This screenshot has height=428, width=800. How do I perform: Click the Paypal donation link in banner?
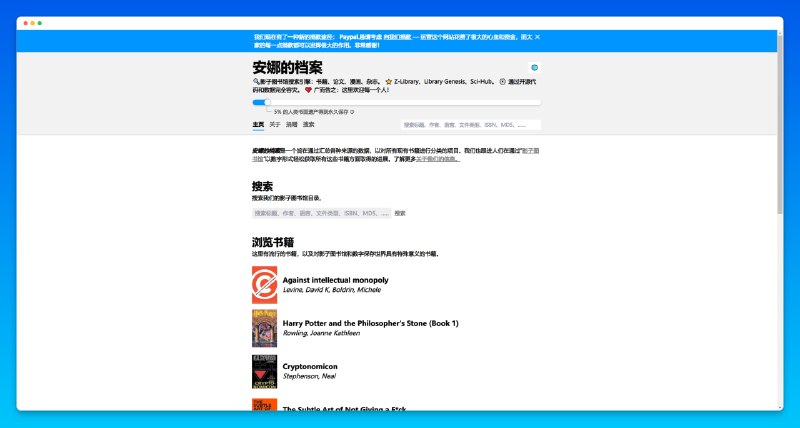pos(353,37)
